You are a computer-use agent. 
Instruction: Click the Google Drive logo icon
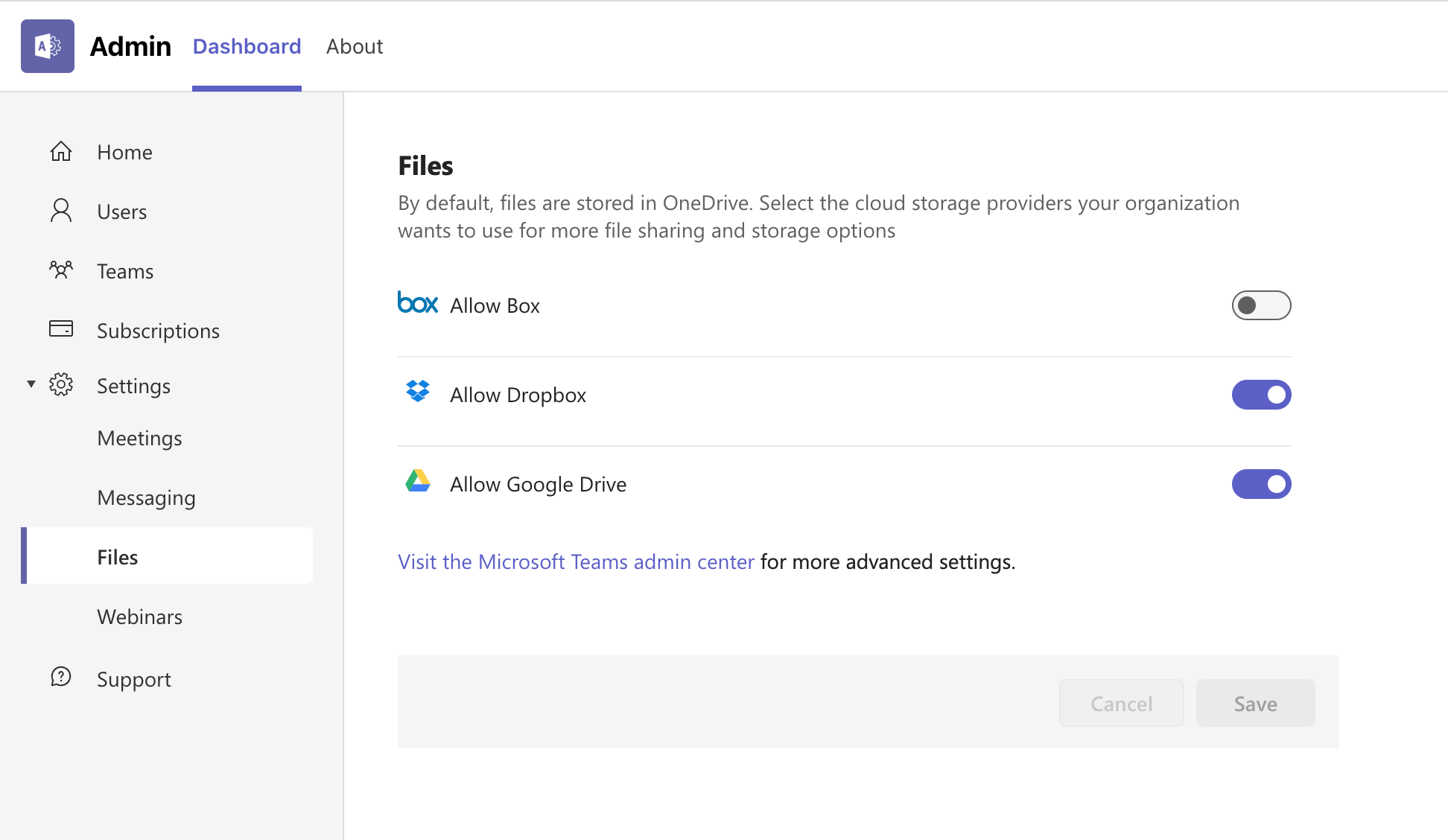tap(418, 481)
